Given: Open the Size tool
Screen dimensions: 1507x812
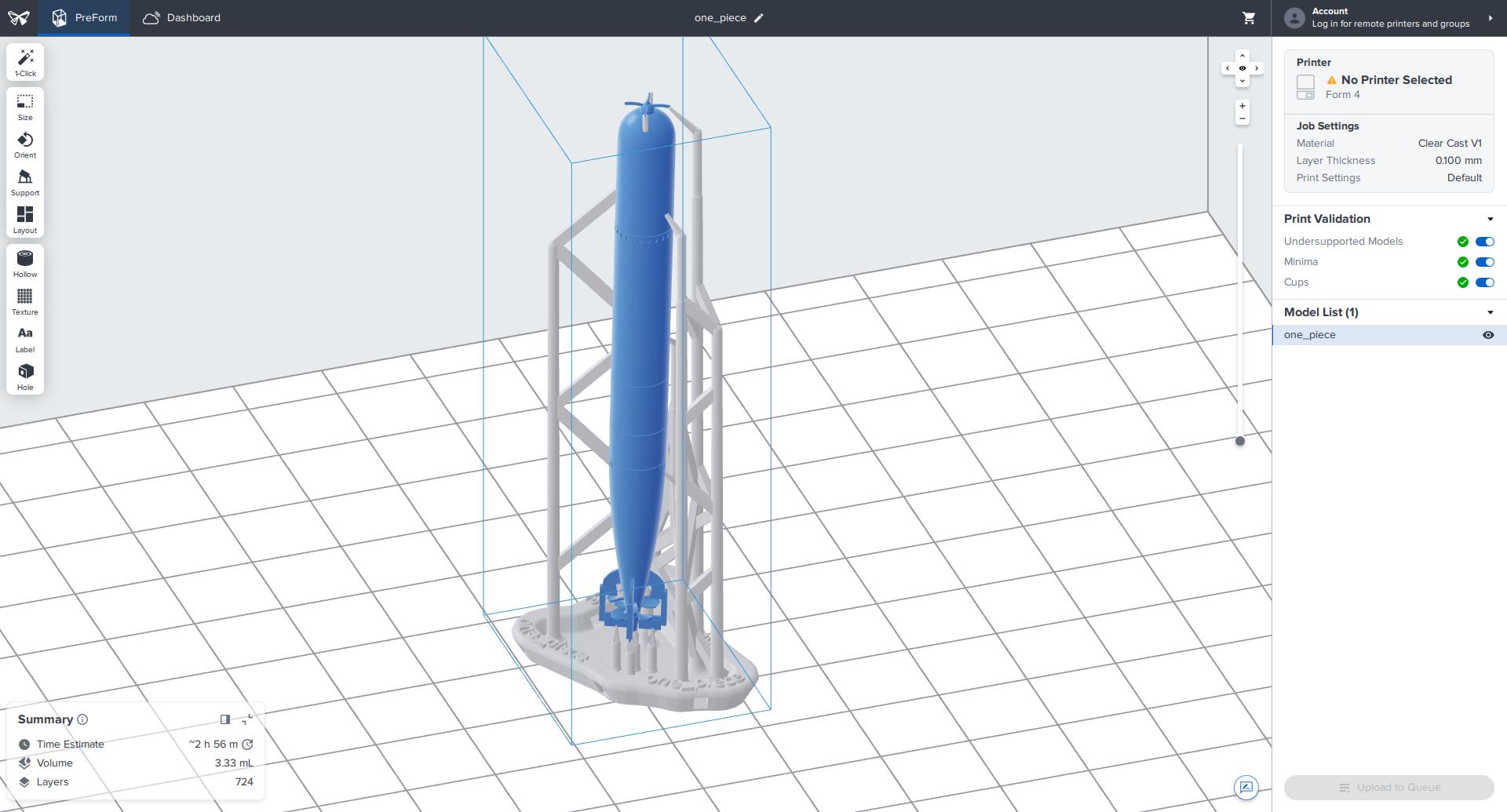Looking at the screenshot, I should (x=25, y=107).
